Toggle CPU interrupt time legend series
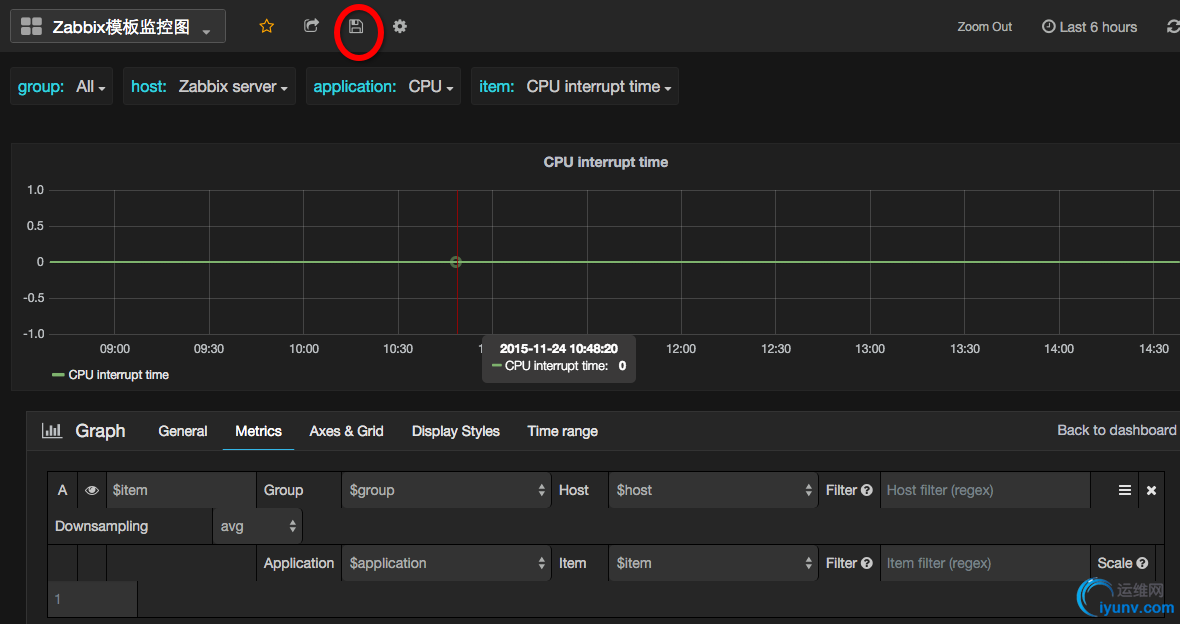This screenshot has height=624, width=1180. pyautogui.click(x=118, y=375)
